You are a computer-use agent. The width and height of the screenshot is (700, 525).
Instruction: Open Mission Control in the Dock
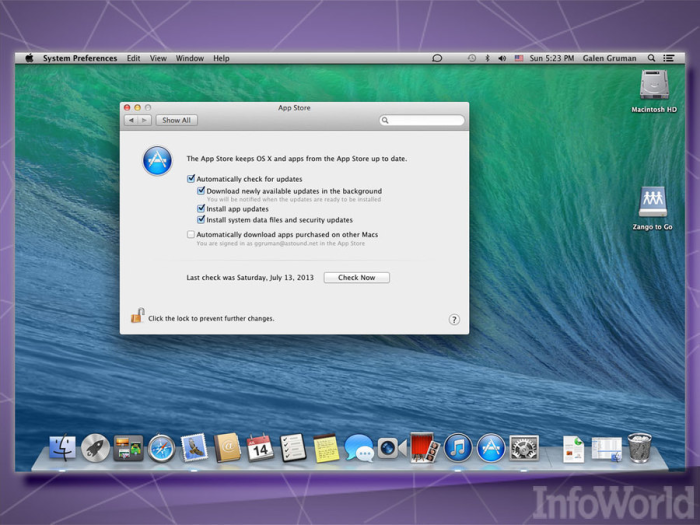(x=128, y=448)
